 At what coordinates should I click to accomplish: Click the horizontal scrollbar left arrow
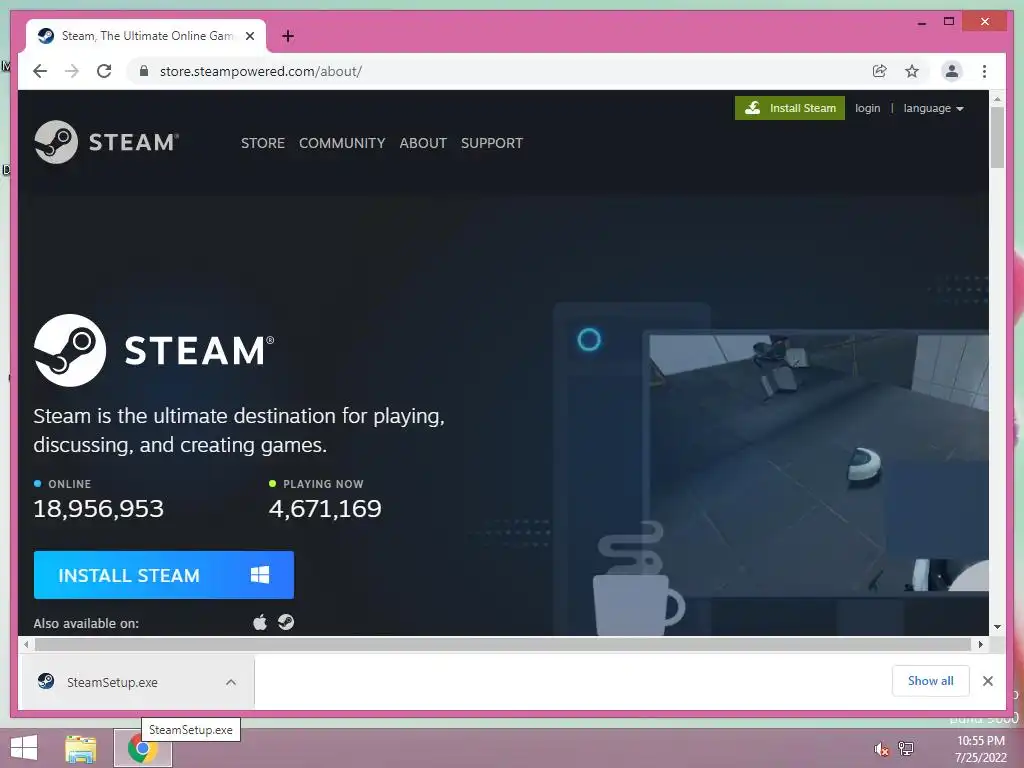(26, 645)
